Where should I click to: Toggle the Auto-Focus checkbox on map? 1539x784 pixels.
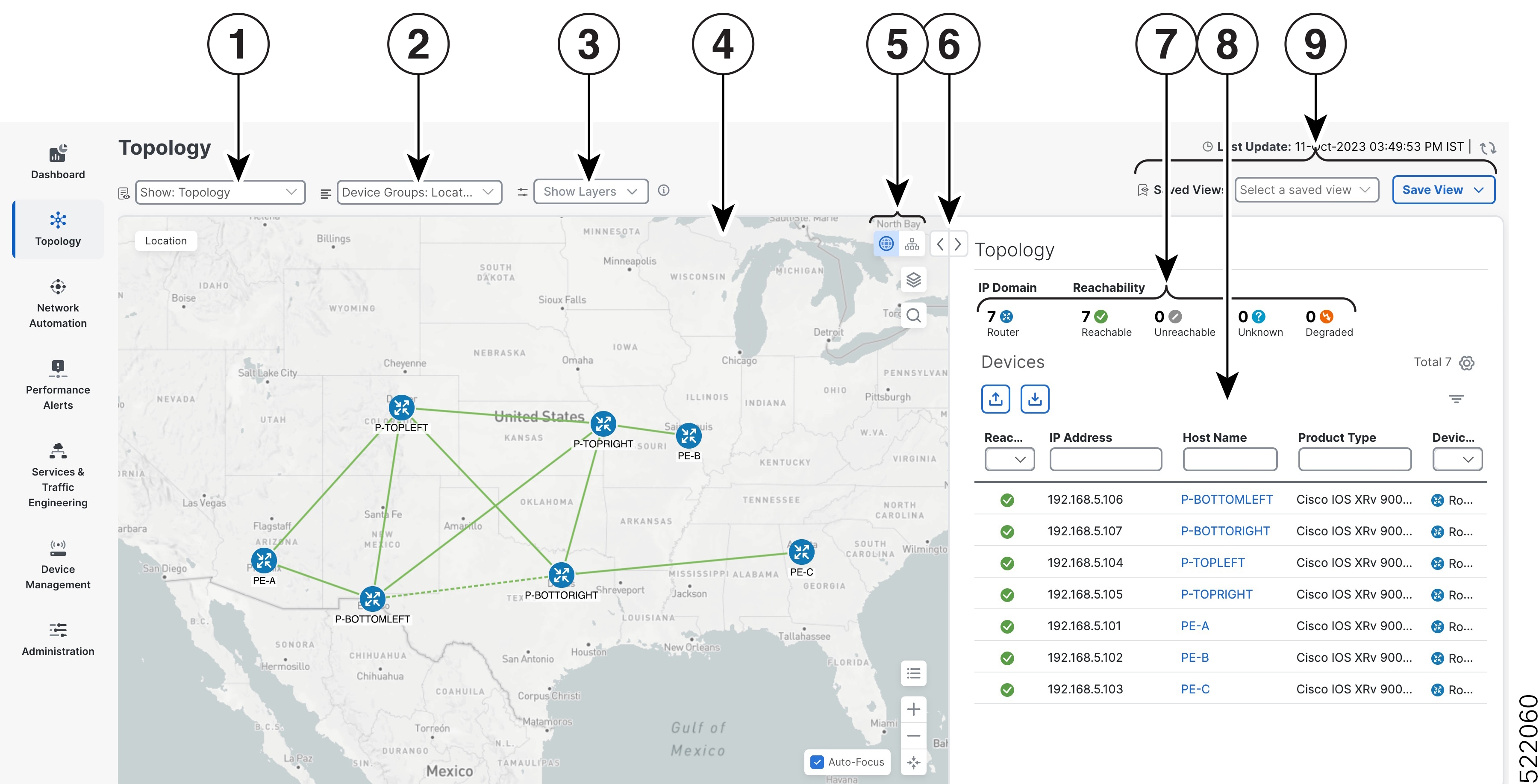(821, 762)
